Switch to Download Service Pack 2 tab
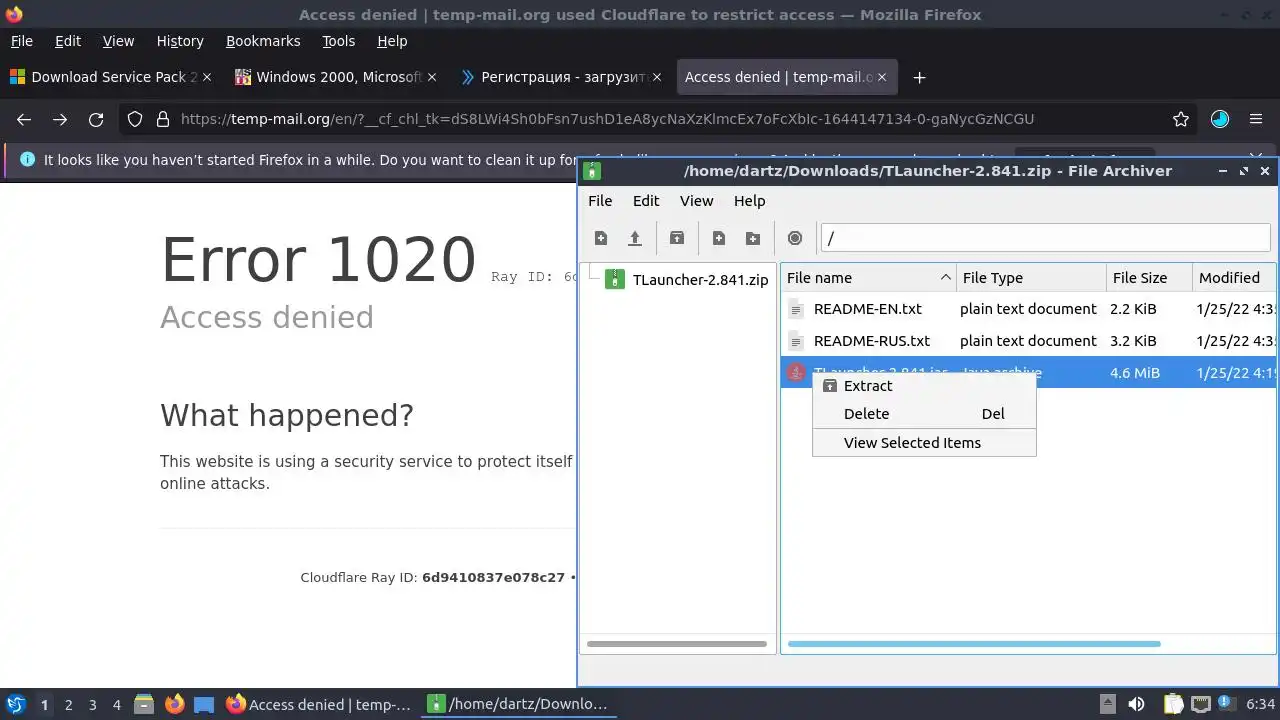 (113, 77)
